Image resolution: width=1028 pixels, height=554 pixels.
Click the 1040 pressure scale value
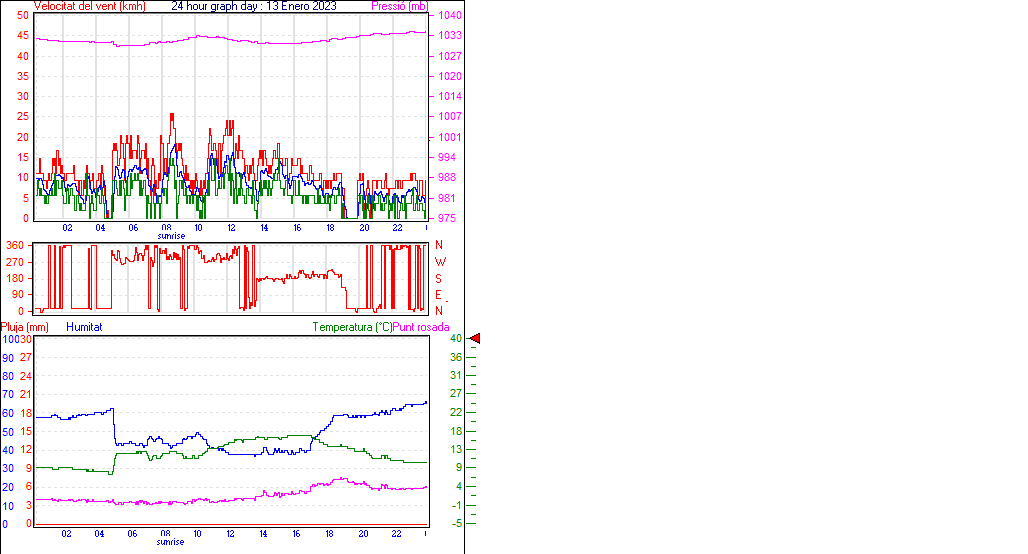pos(450,15)
